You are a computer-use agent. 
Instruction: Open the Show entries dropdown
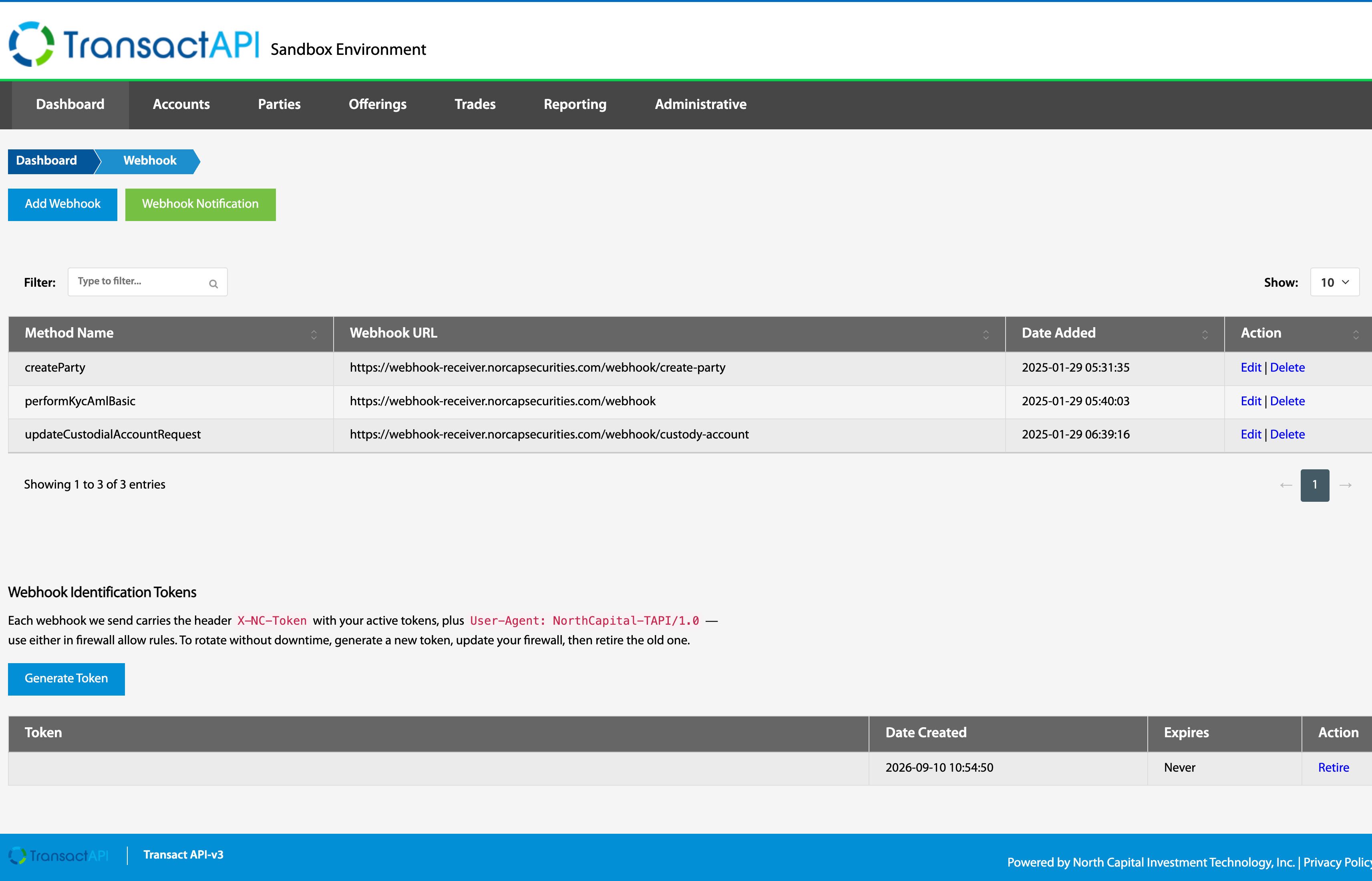[1335, 282]
